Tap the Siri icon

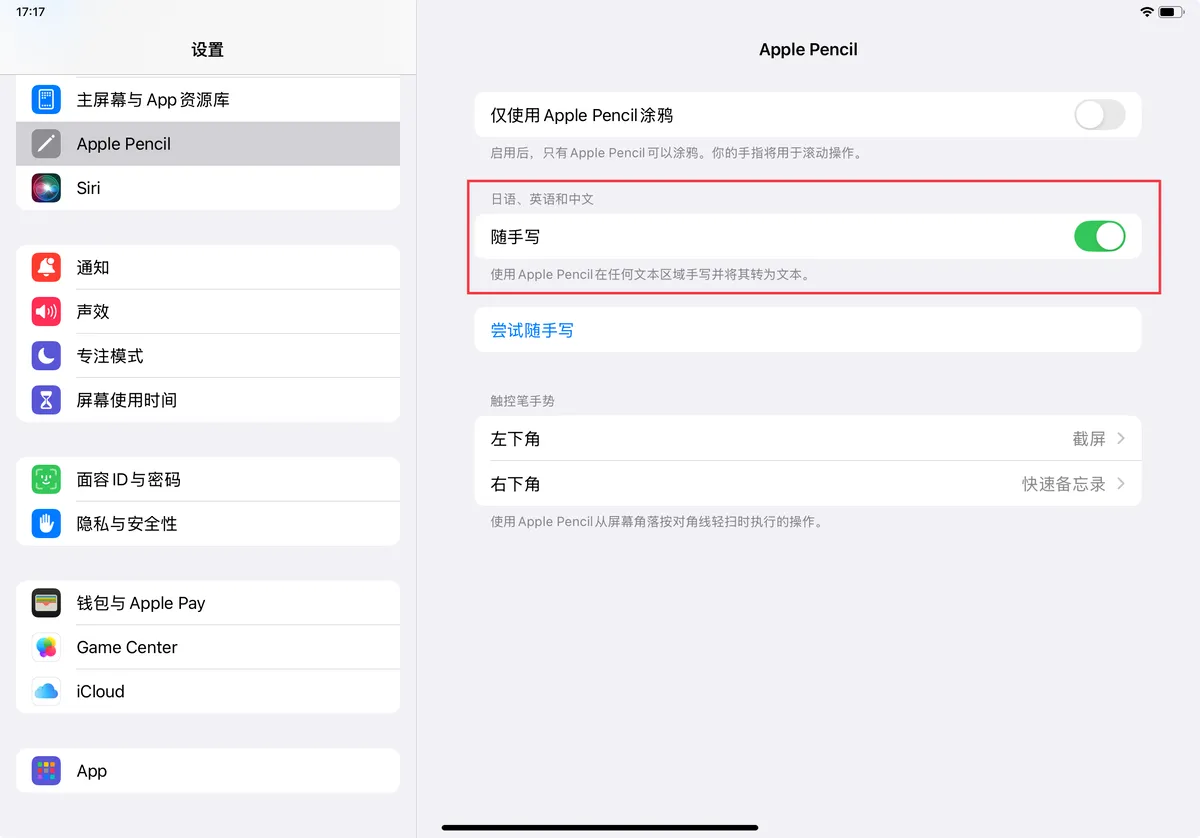46,187
